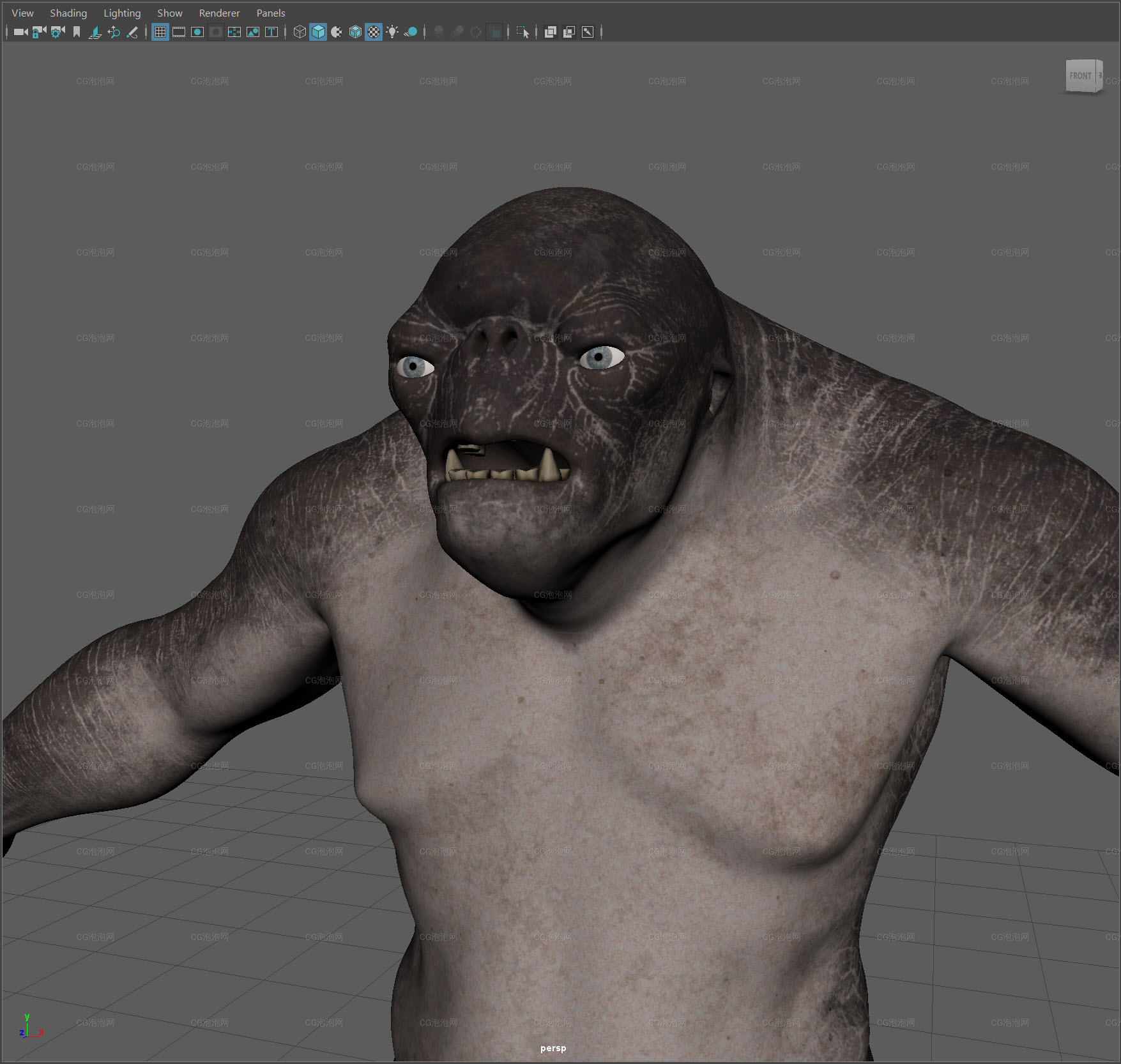Toggle the Gate Mask icon
The height and width of the screenshot is (1064, 1121).
[x=216, y=32]
